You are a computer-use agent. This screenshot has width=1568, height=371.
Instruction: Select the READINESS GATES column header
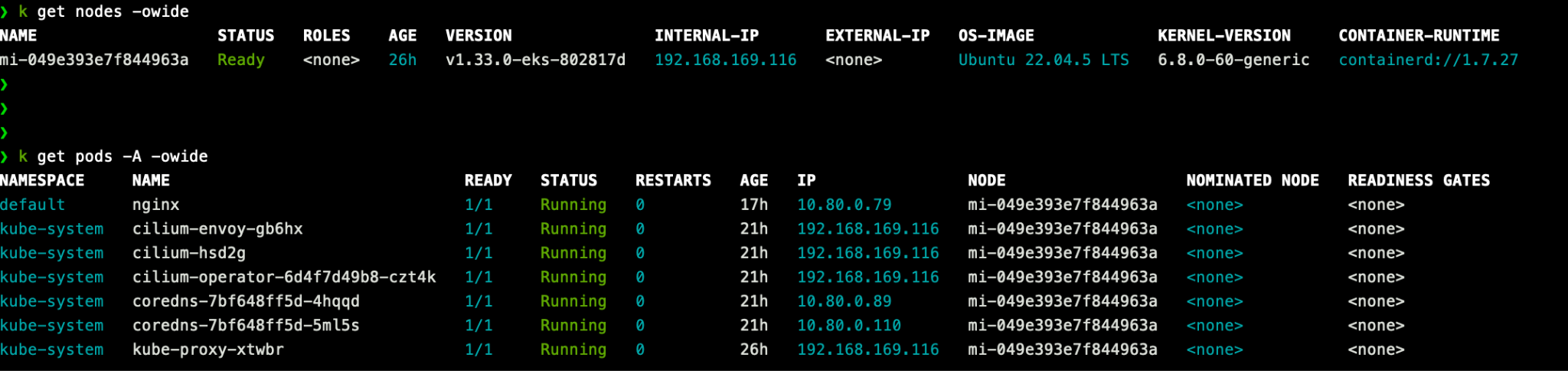coord(1419,180)
